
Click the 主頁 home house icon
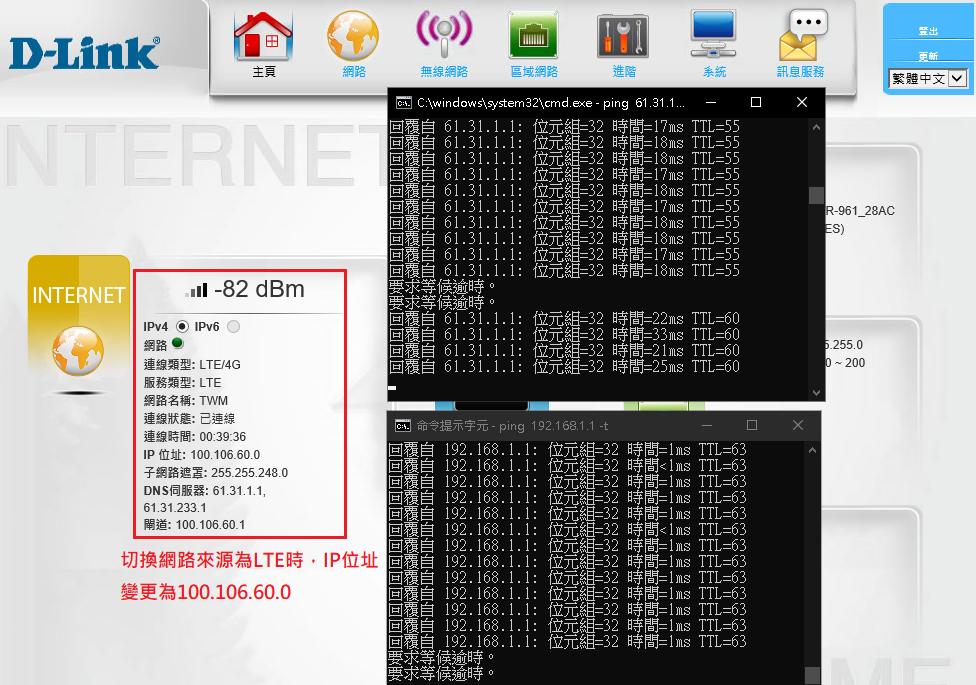coord(264,37)
